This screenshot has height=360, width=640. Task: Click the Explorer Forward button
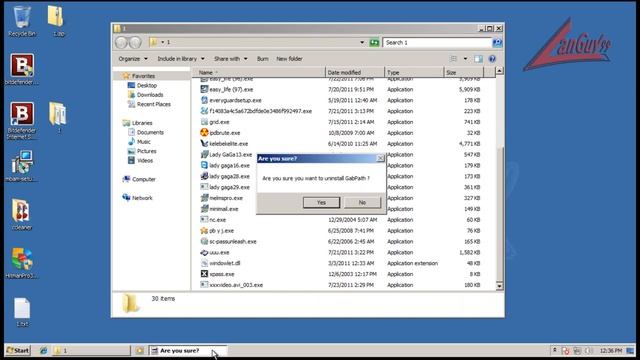point(135,42)
